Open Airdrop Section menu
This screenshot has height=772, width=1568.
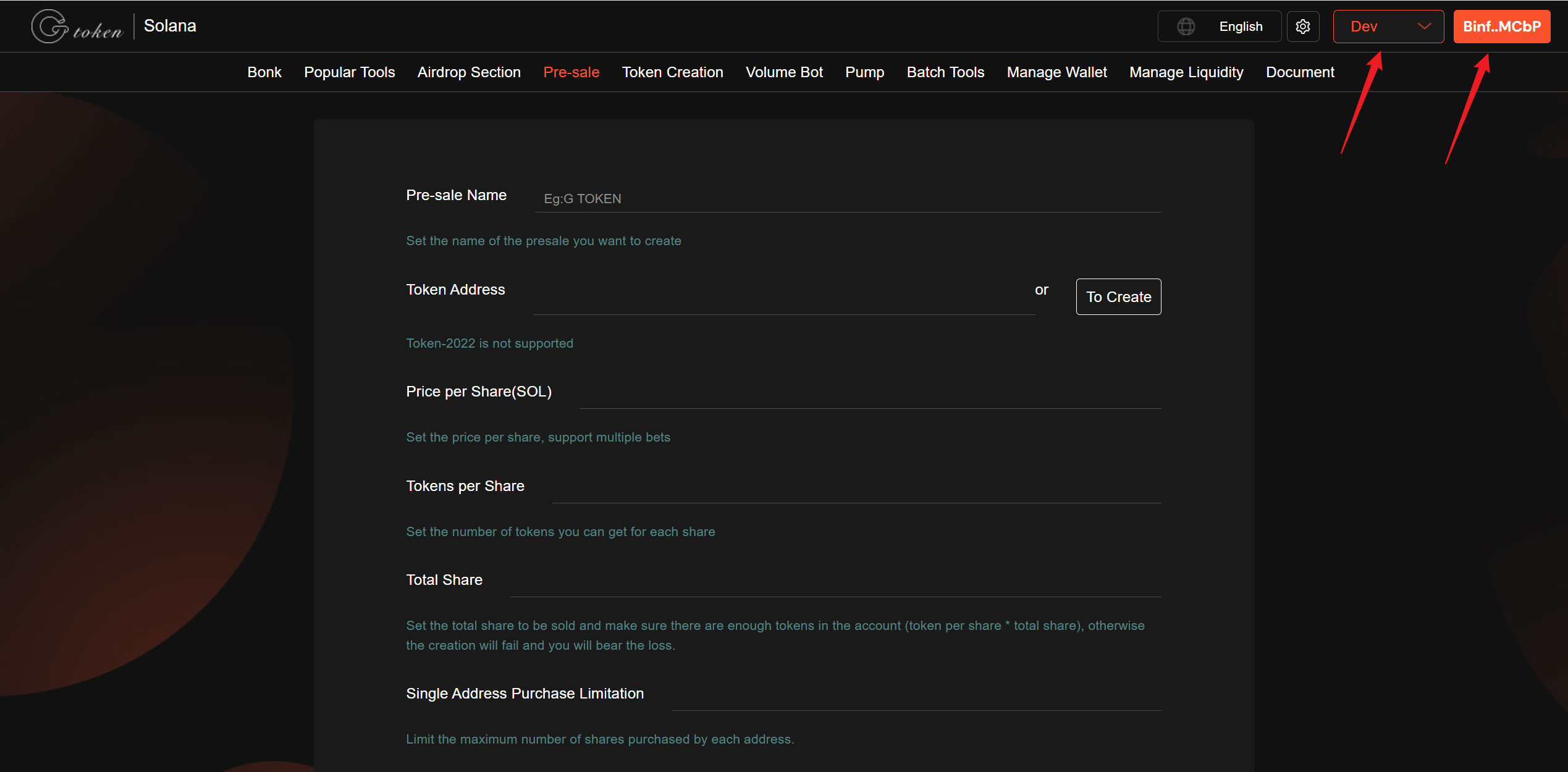point(469,72)
